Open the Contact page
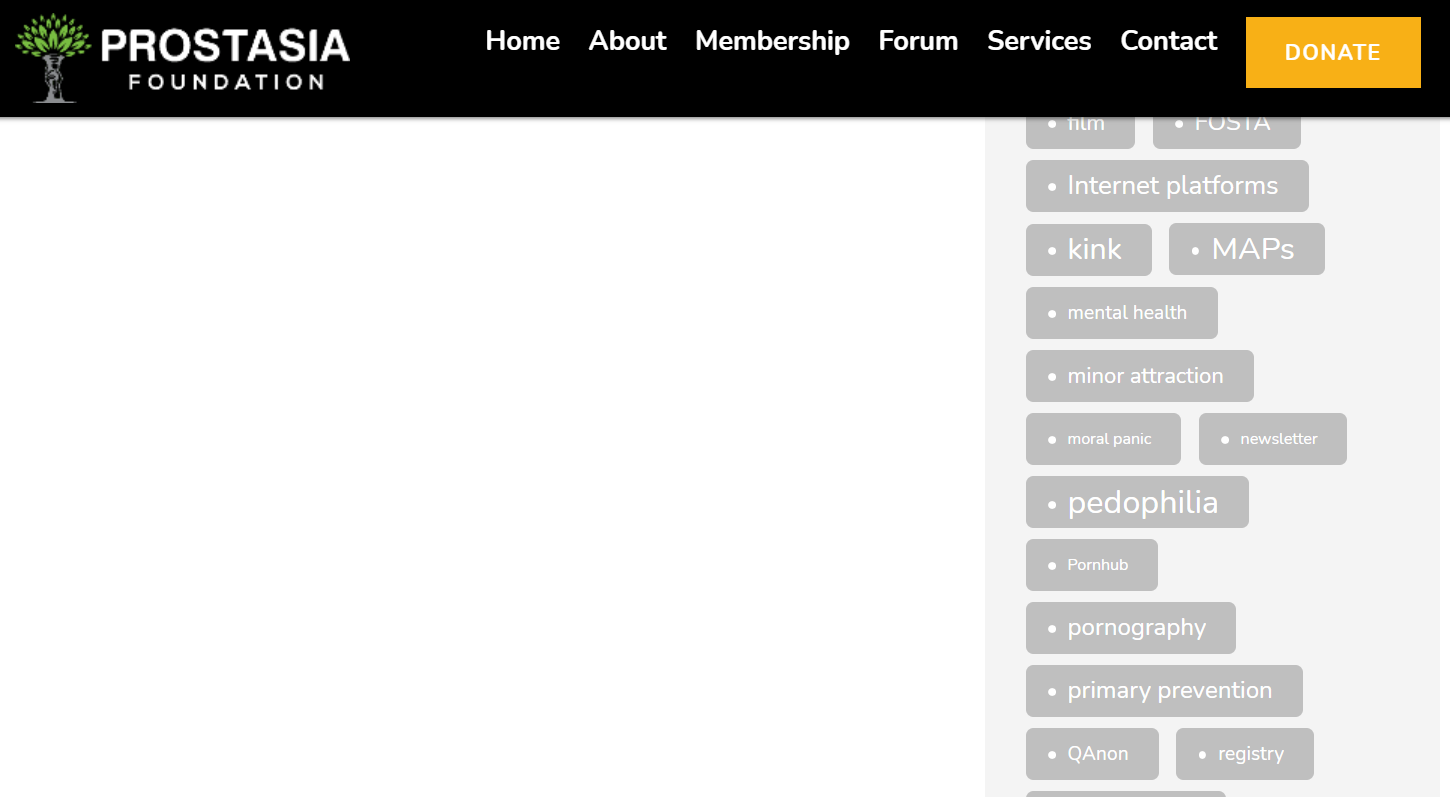 tap(1169, 41)
